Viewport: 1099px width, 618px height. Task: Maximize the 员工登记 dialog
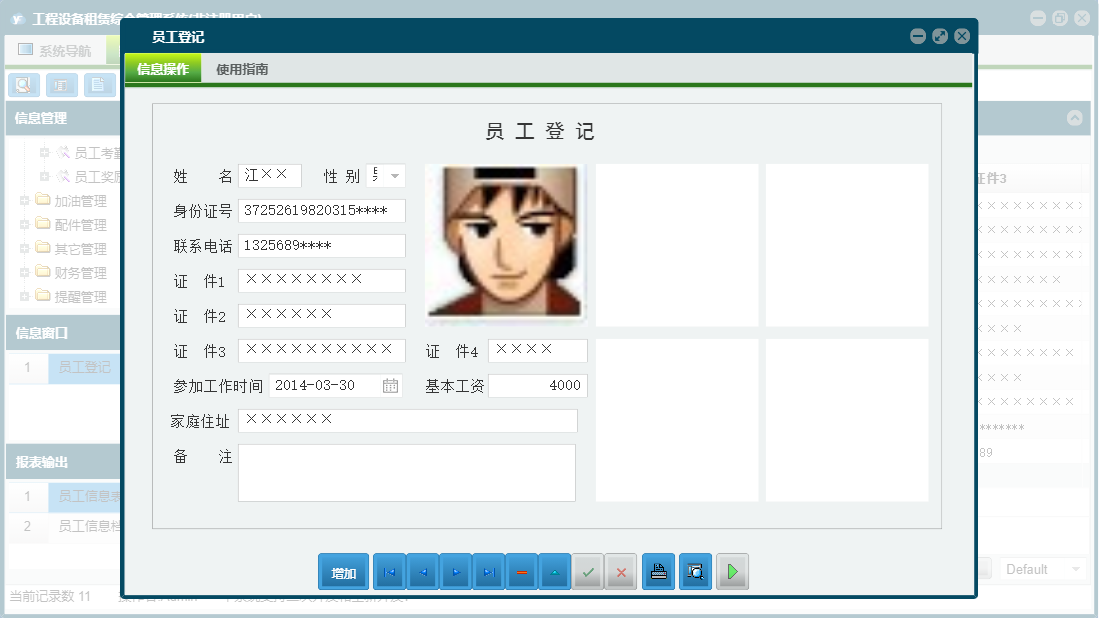click(x=940, y=36)
